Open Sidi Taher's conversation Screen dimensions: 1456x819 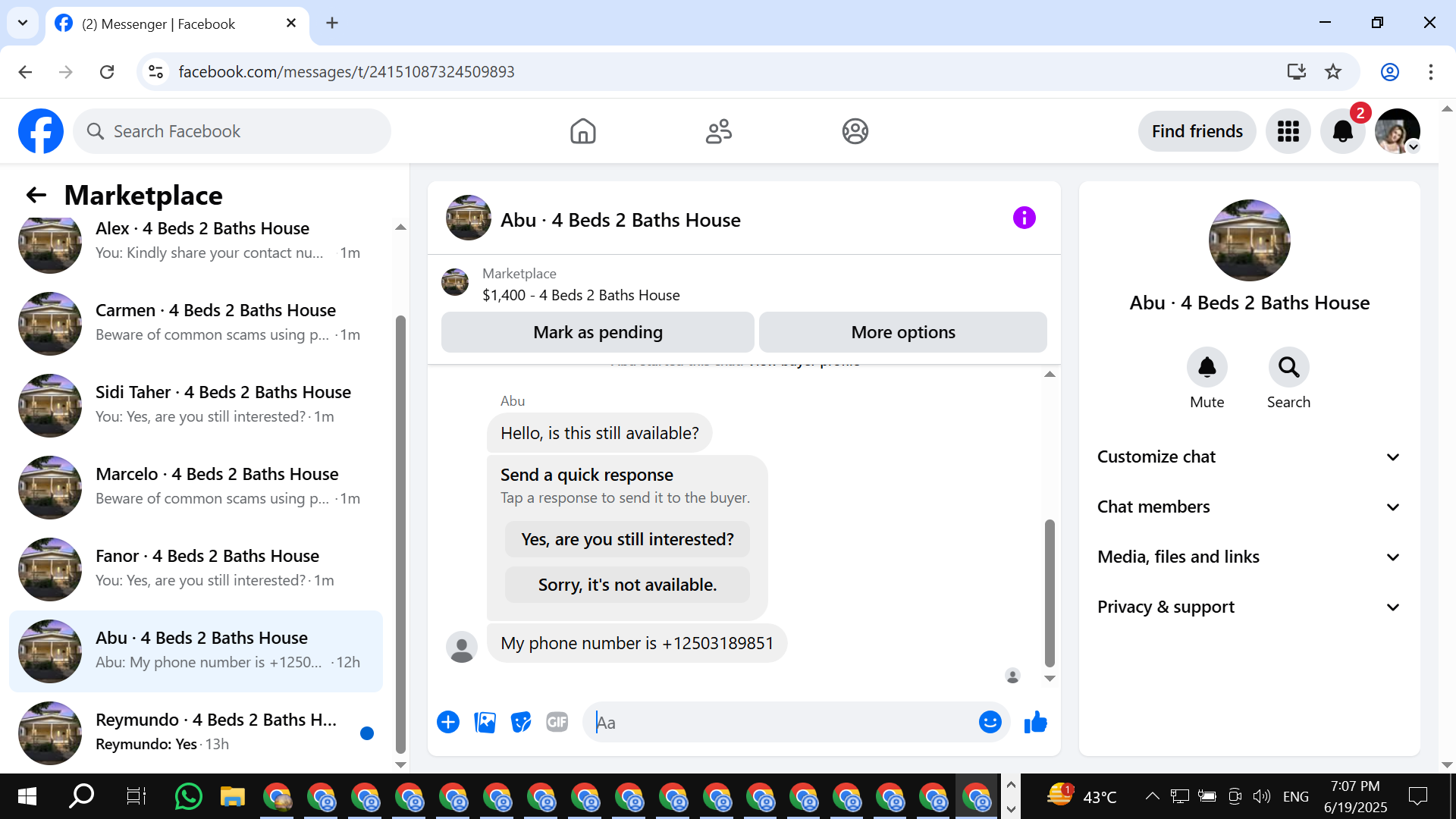tap(196, 405)
